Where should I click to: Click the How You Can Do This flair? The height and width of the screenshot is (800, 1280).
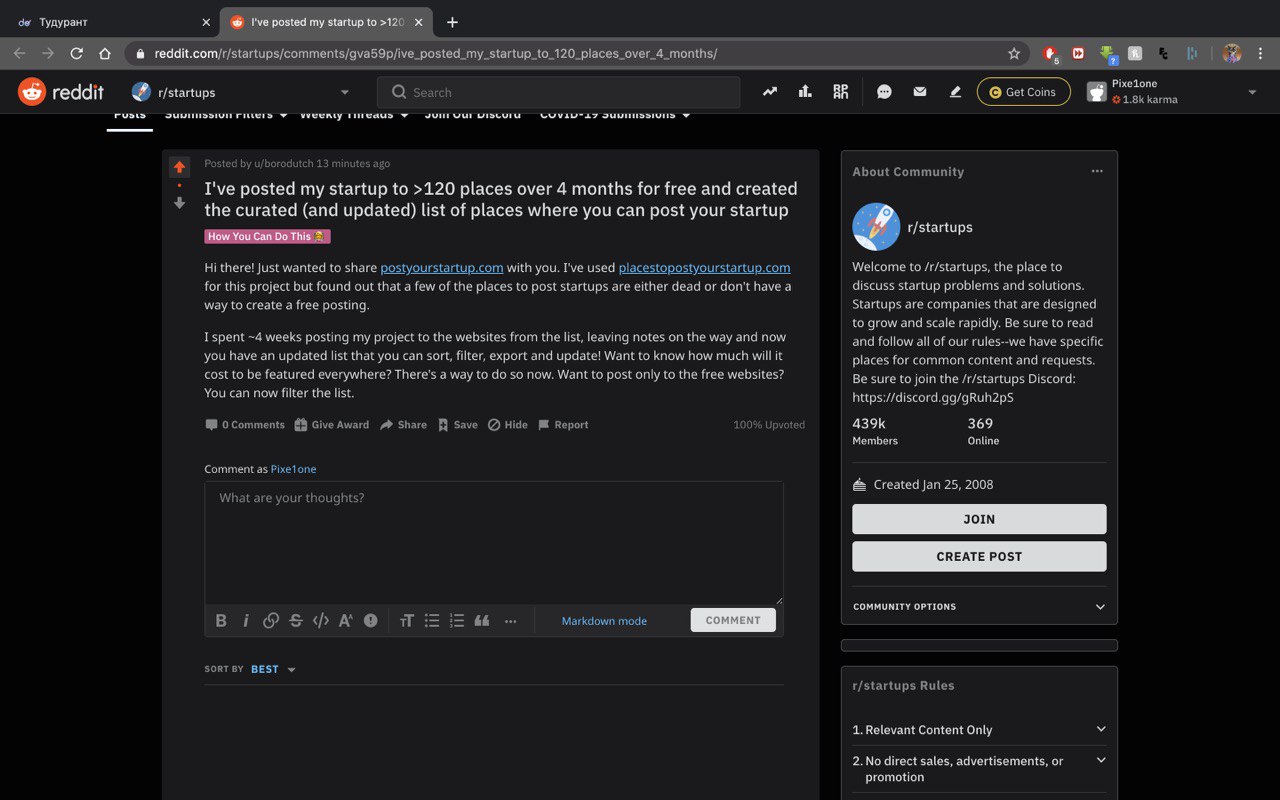267,237
